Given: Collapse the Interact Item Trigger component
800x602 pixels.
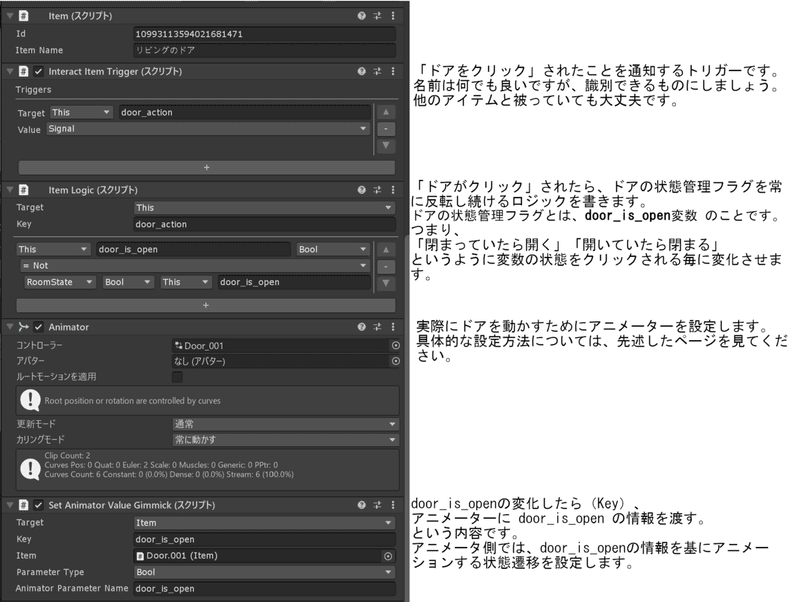Looking at the screenshot, I should click(10, 71).
